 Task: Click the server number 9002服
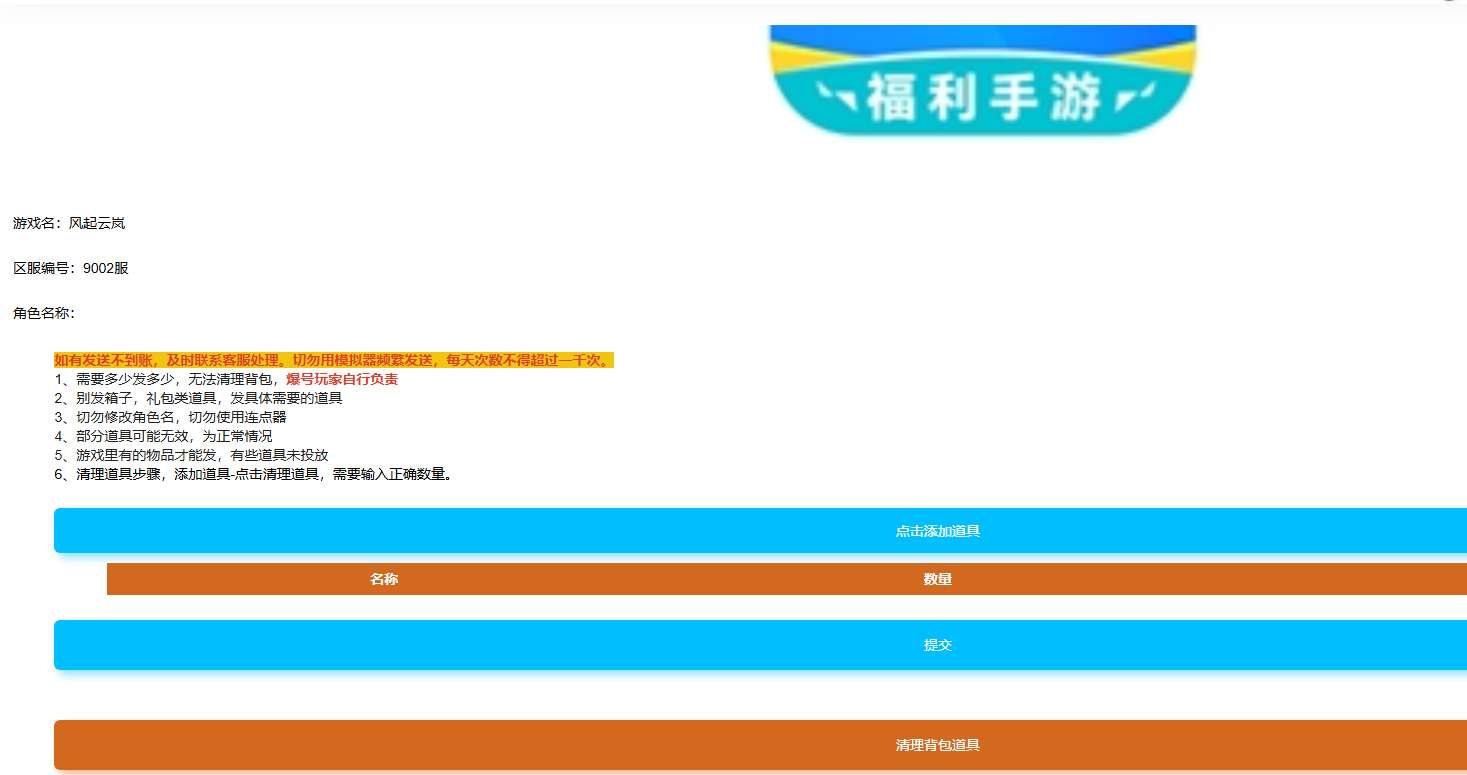click(106, 268)
